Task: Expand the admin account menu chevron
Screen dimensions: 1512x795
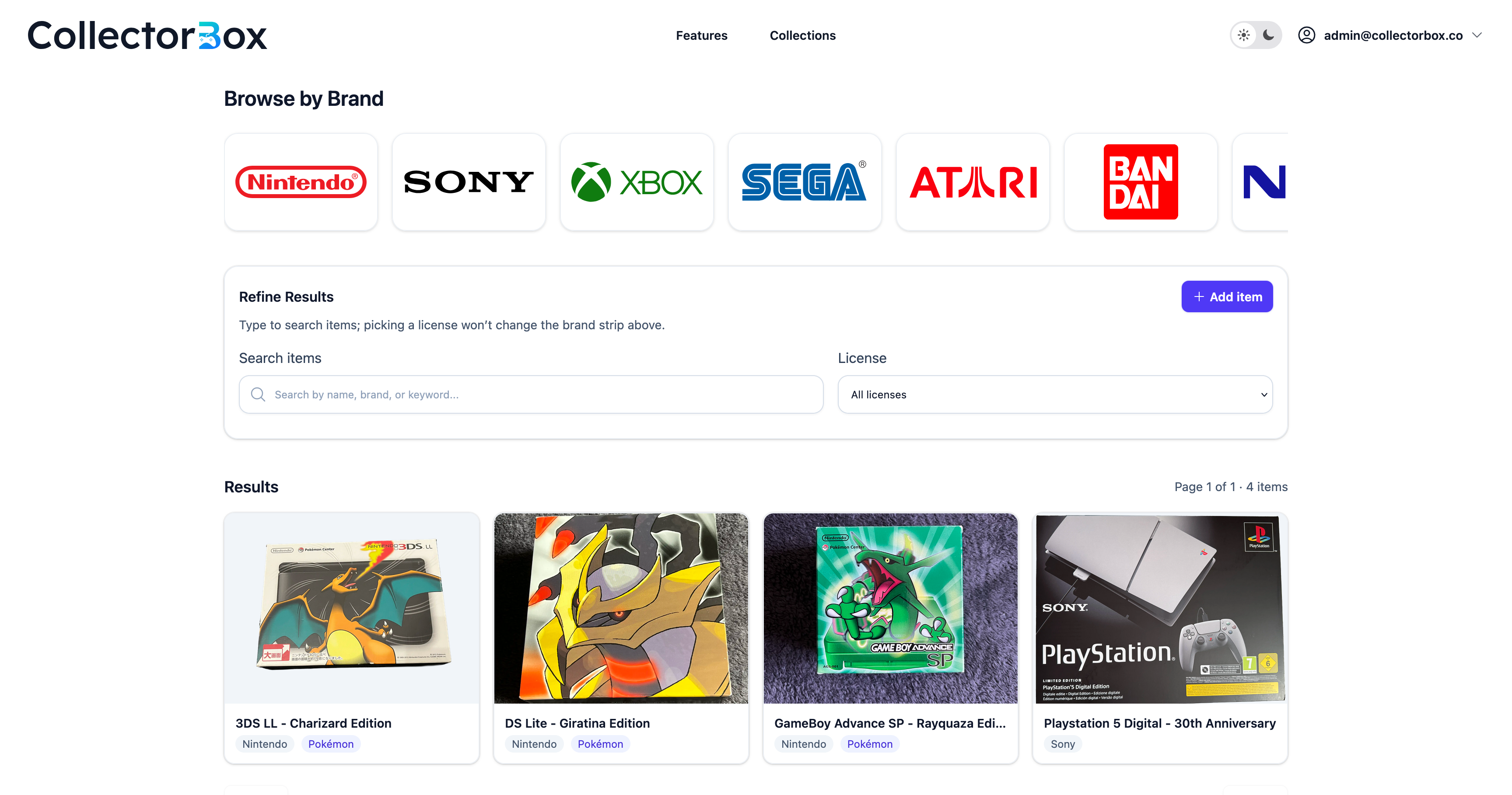Action: point(1477,35)
